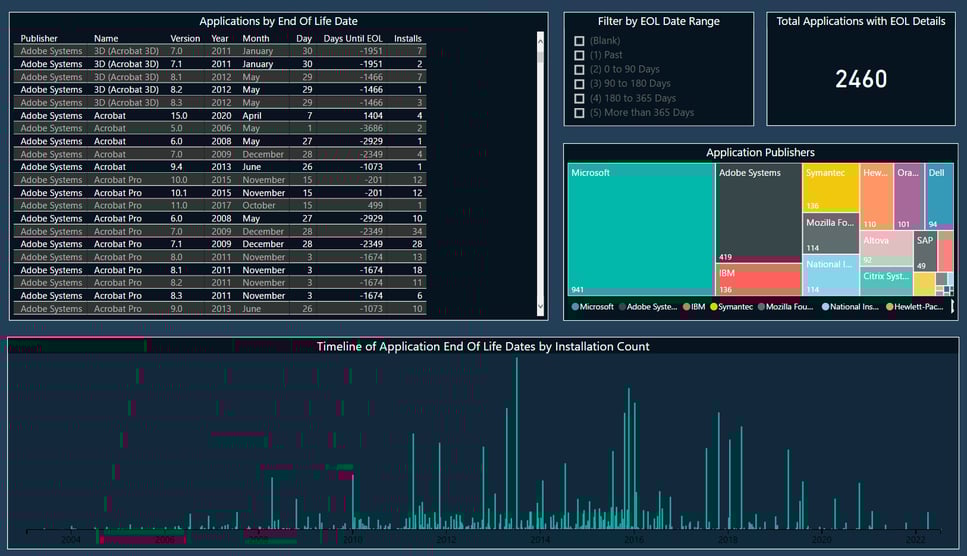This screenshot has height=556, width=967.
Task: Click the 2460 total applications card value
Action: tap(861, 79)
